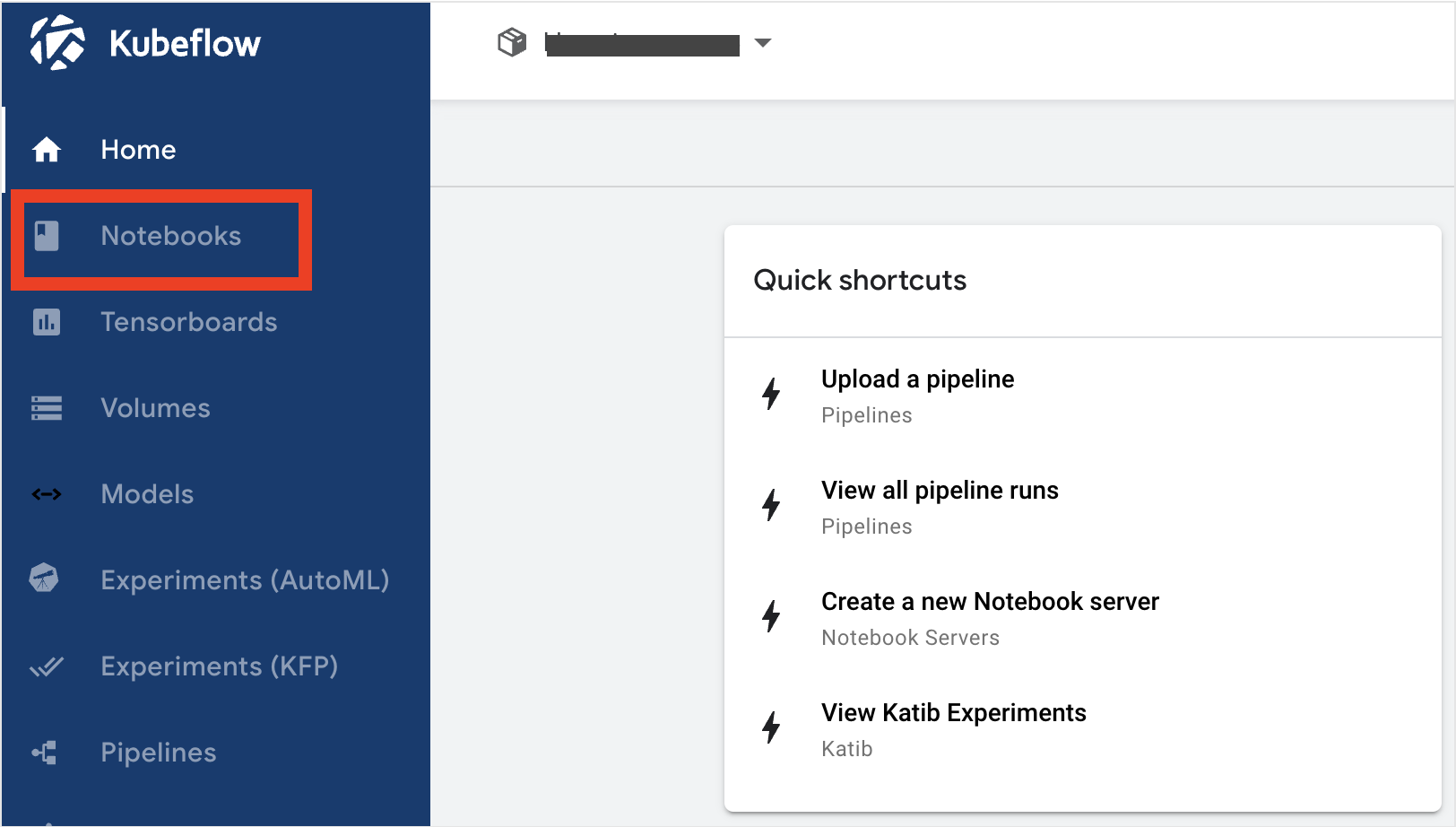Choose Create a new Notebook server

pyautogui.click(x=990, y=602)
